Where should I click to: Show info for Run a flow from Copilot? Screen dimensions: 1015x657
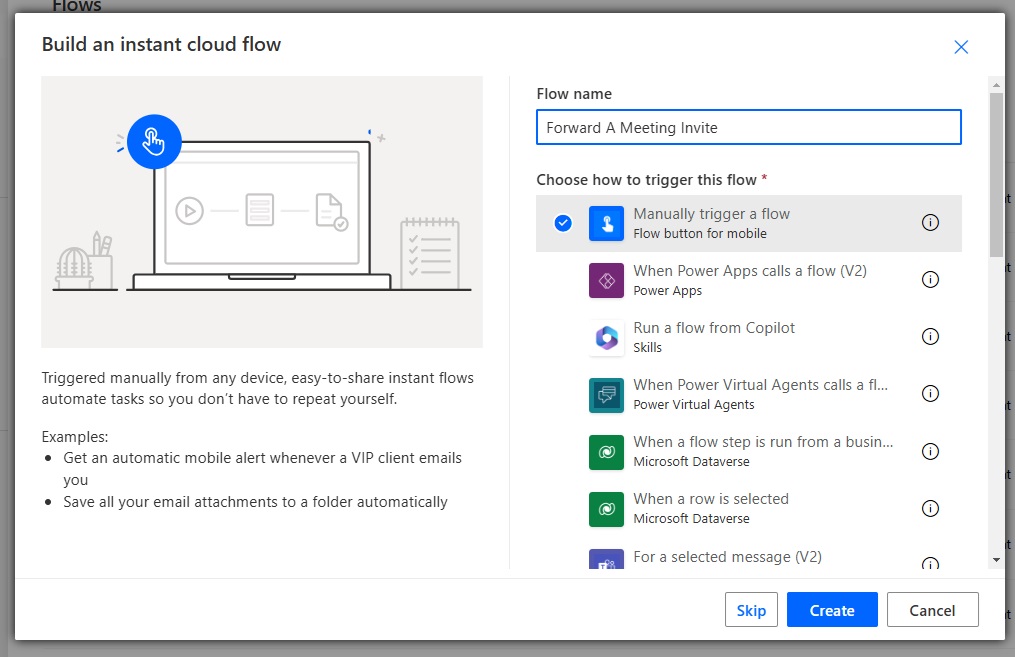(930, 337)
